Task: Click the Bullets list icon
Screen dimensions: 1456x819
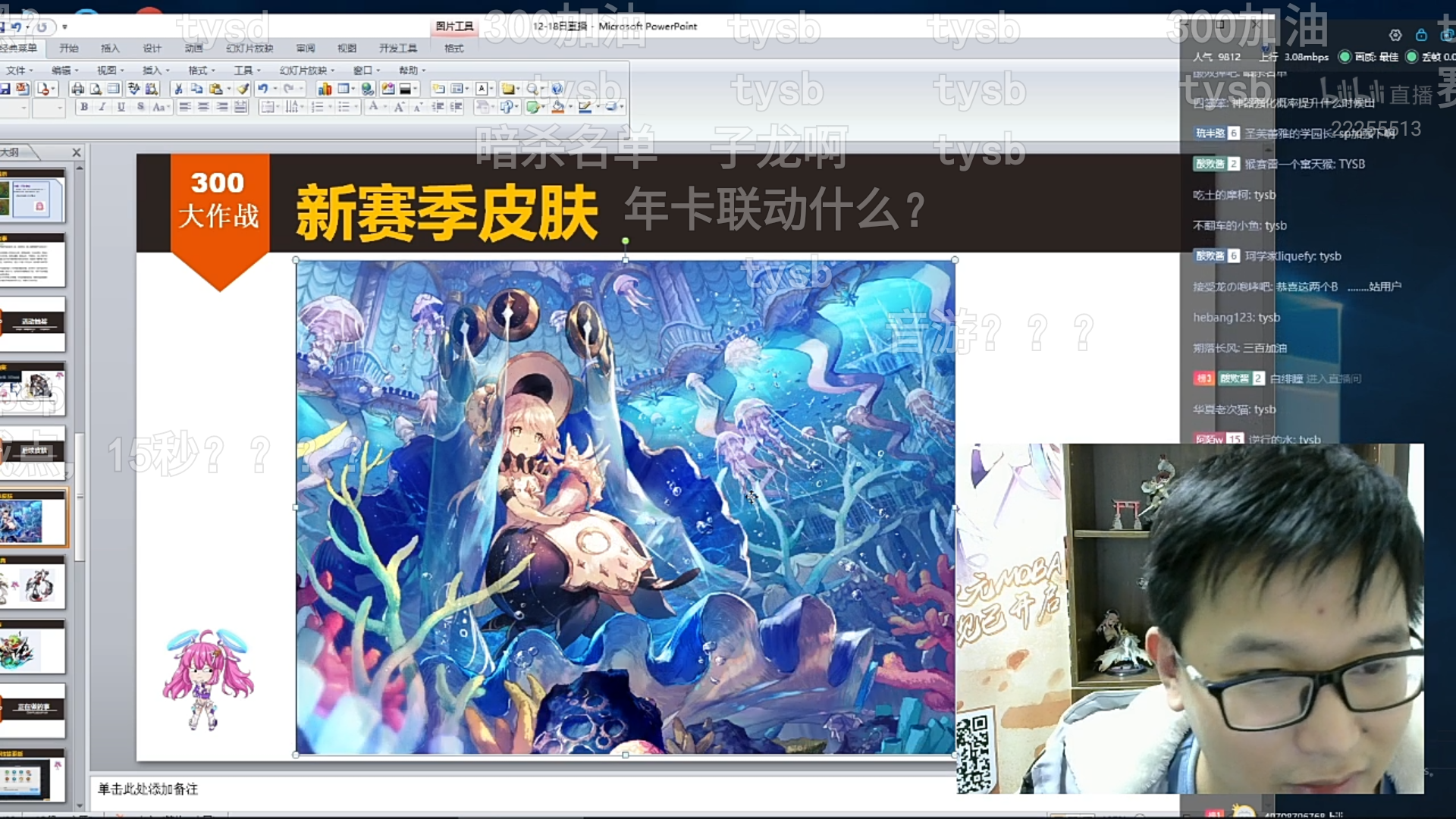Action: (344, 107)
